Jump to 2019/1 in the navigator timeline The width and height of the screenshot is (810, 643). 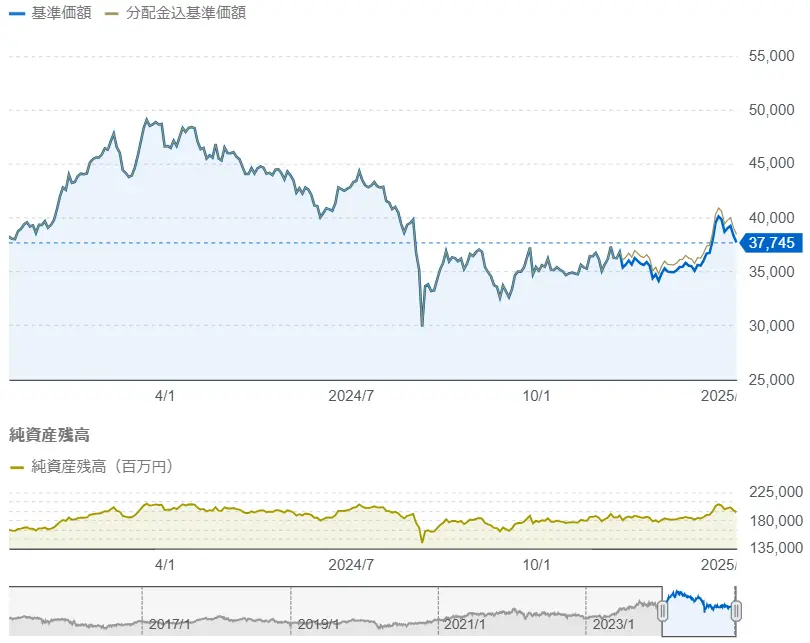[317, 624]
